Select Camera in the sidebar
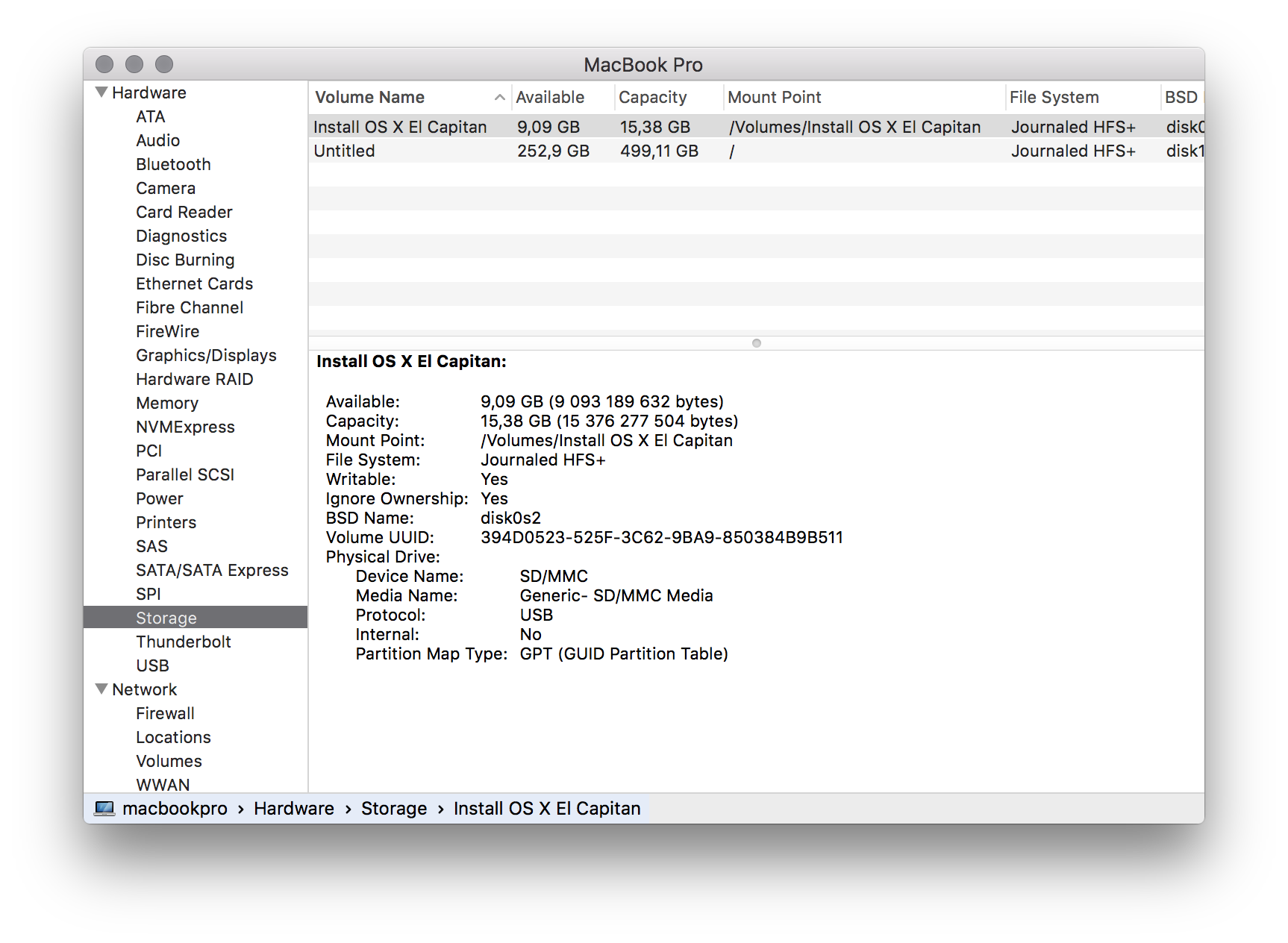 tap(166, 188)
